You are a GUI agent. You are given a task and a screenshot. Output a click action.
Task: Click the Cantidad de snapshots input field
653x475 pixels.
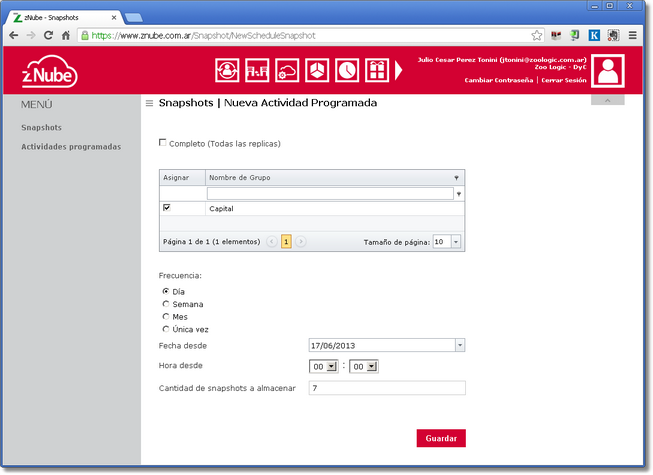click(386, 388)
